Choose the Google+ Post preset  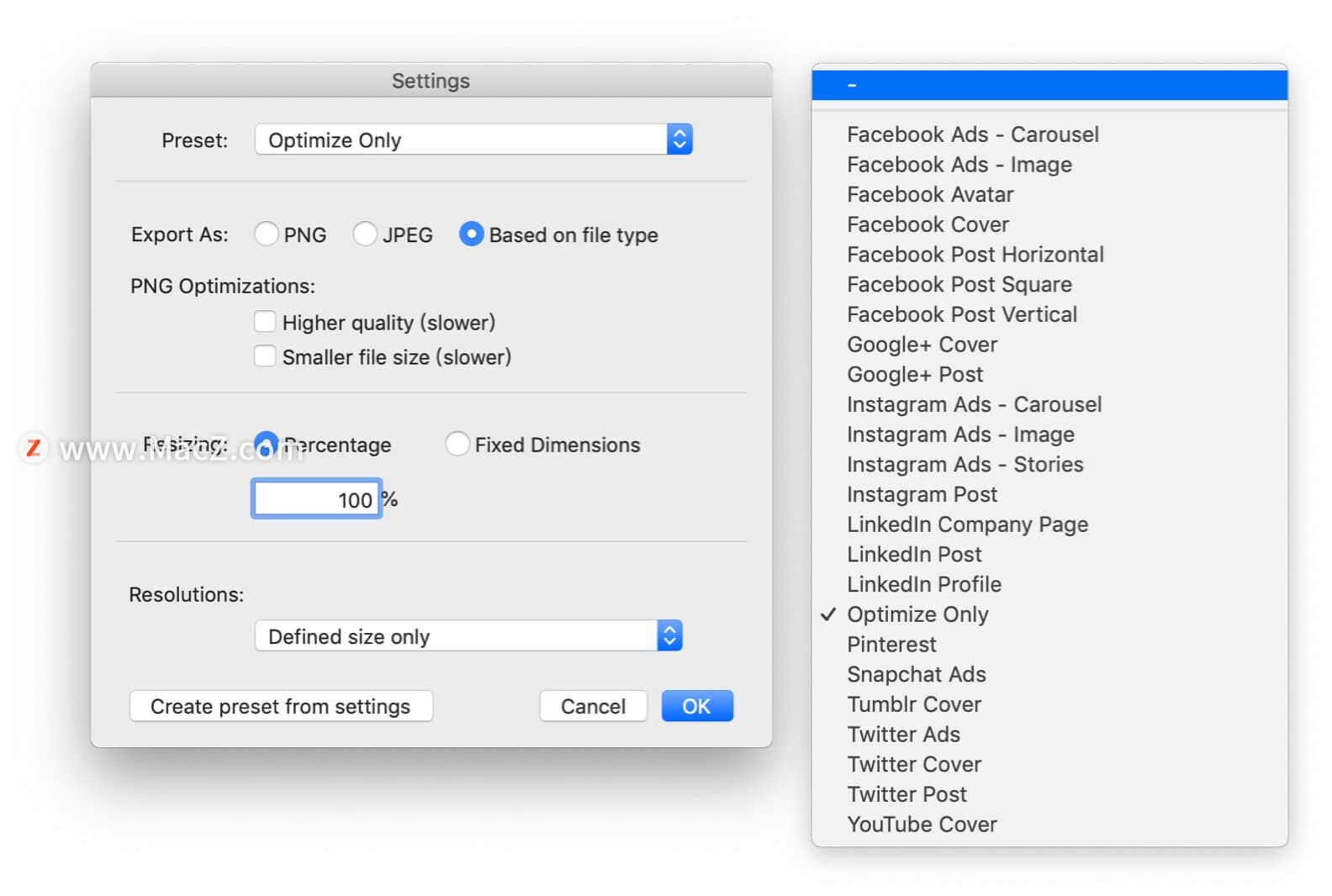tap(1049, 374)
